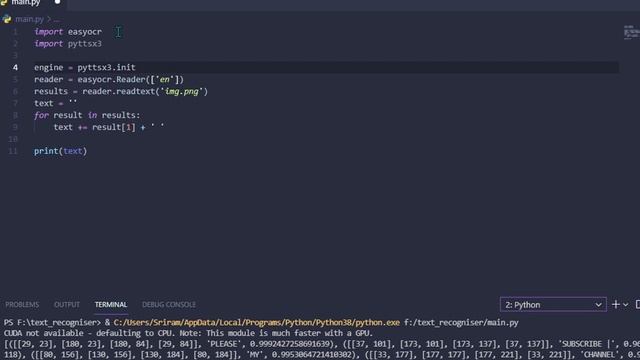Click the print(text) line
This screenshot has height=360, width=640.
(60, 151)
